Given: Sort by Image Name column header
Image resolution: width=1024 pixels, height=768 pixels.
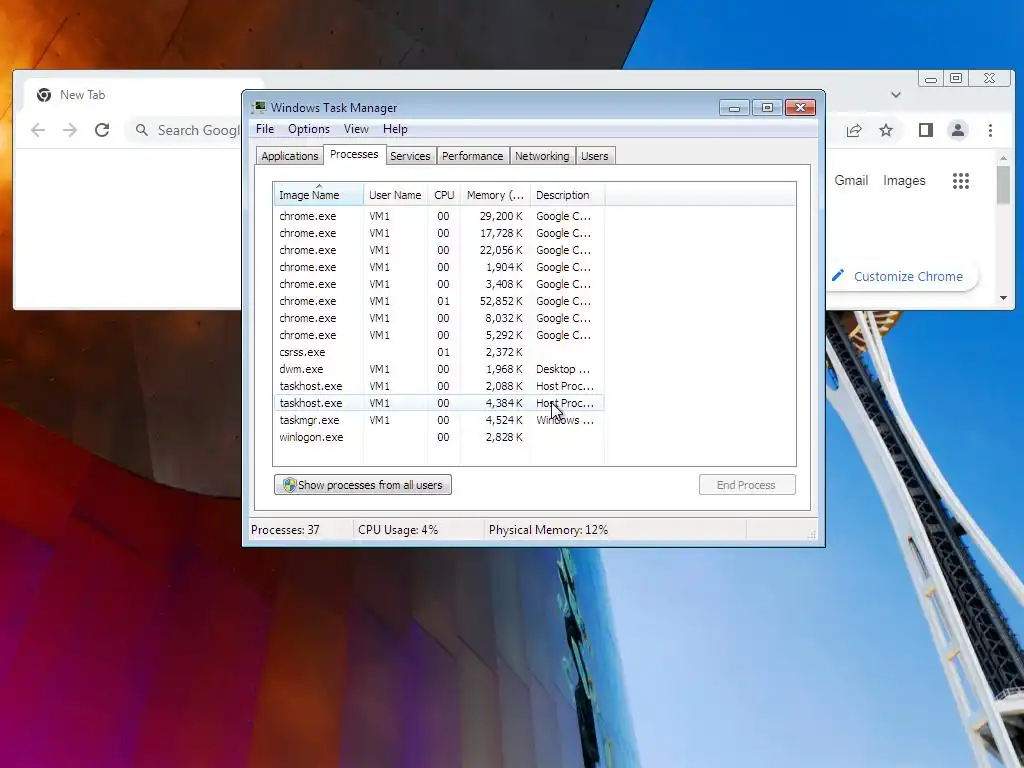Looking at the screenshot, I should coord(318,195).
